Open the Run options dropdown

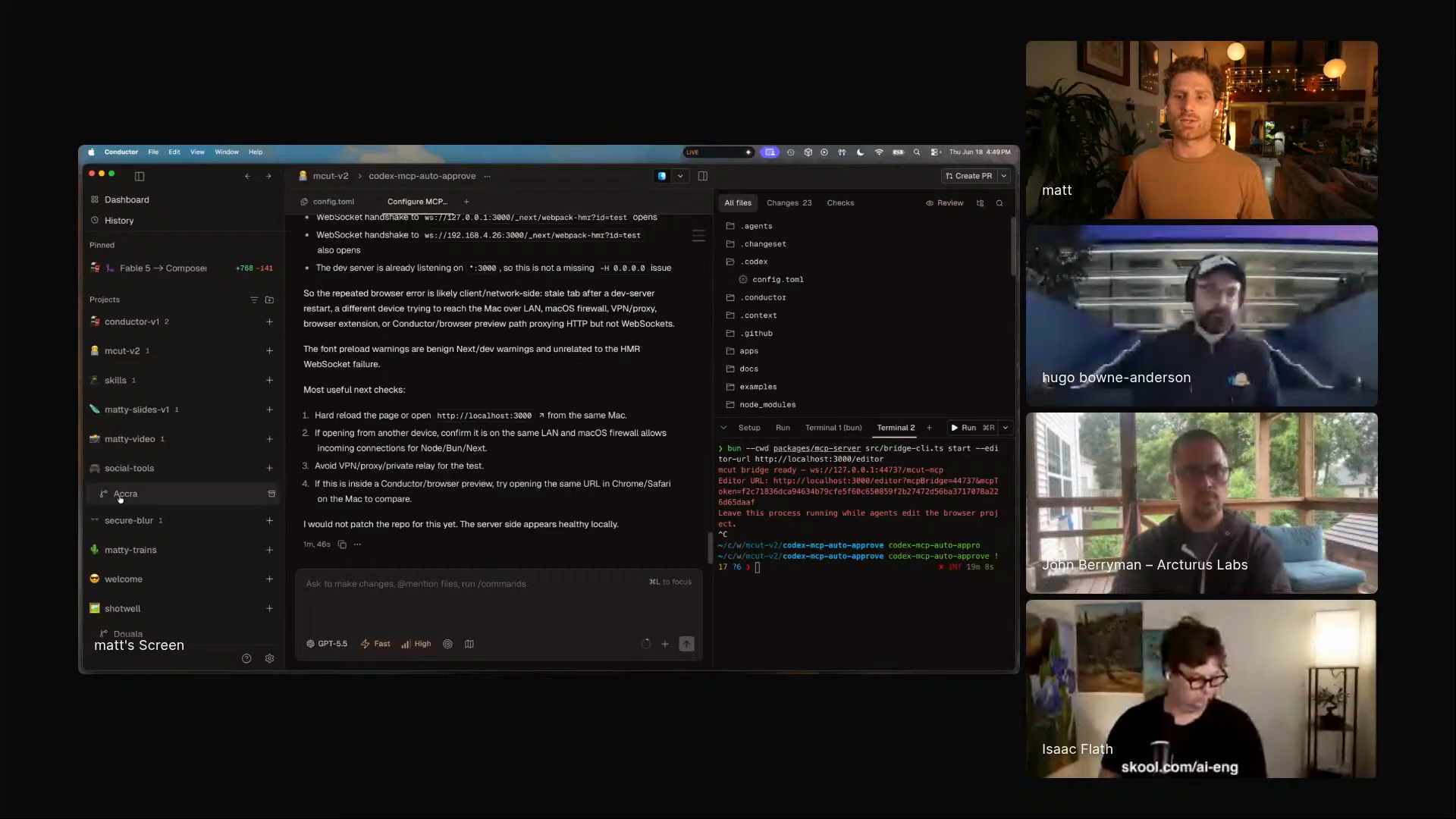(x=1006, y=428)
